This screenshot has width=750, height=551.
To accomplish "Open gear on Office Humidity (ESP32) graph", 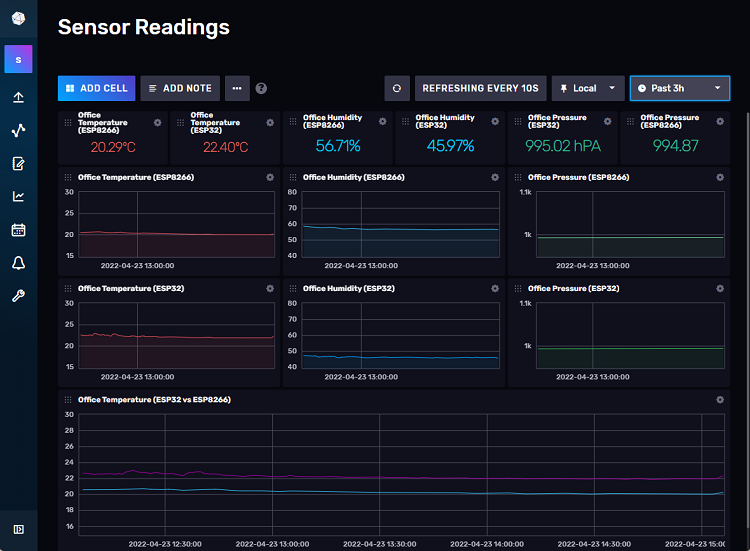I will coord(495,288).
